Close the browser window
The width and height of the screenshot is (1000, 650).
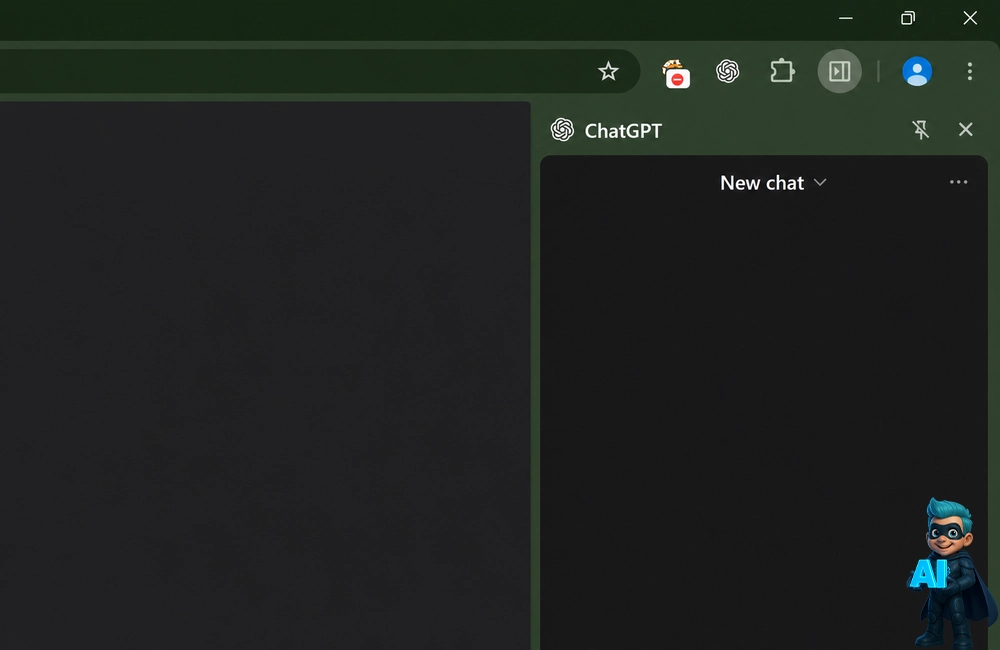(x=970, y=18)
